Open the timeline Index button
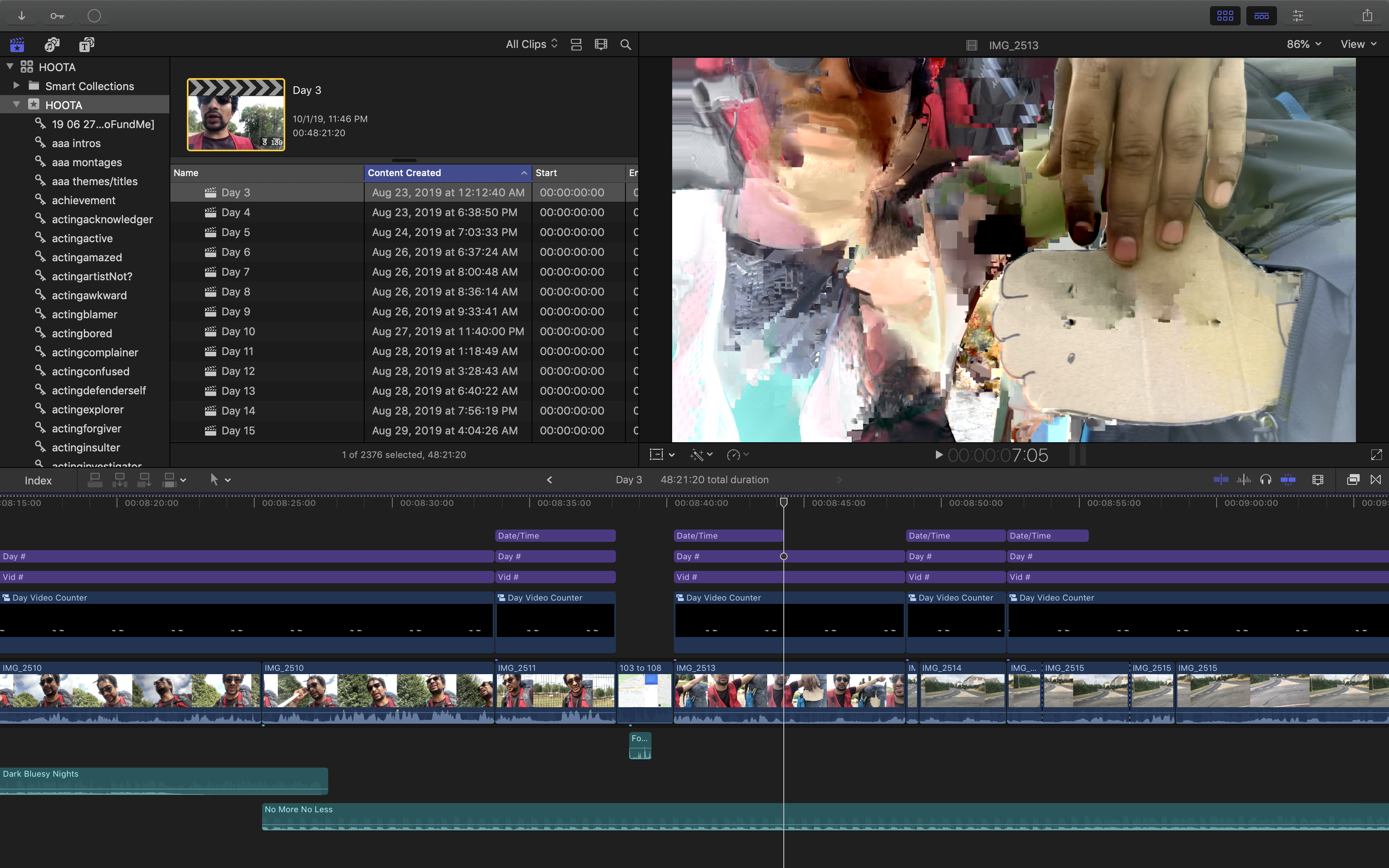Screen dimensions: 1389x868 [x=38, y=480]
